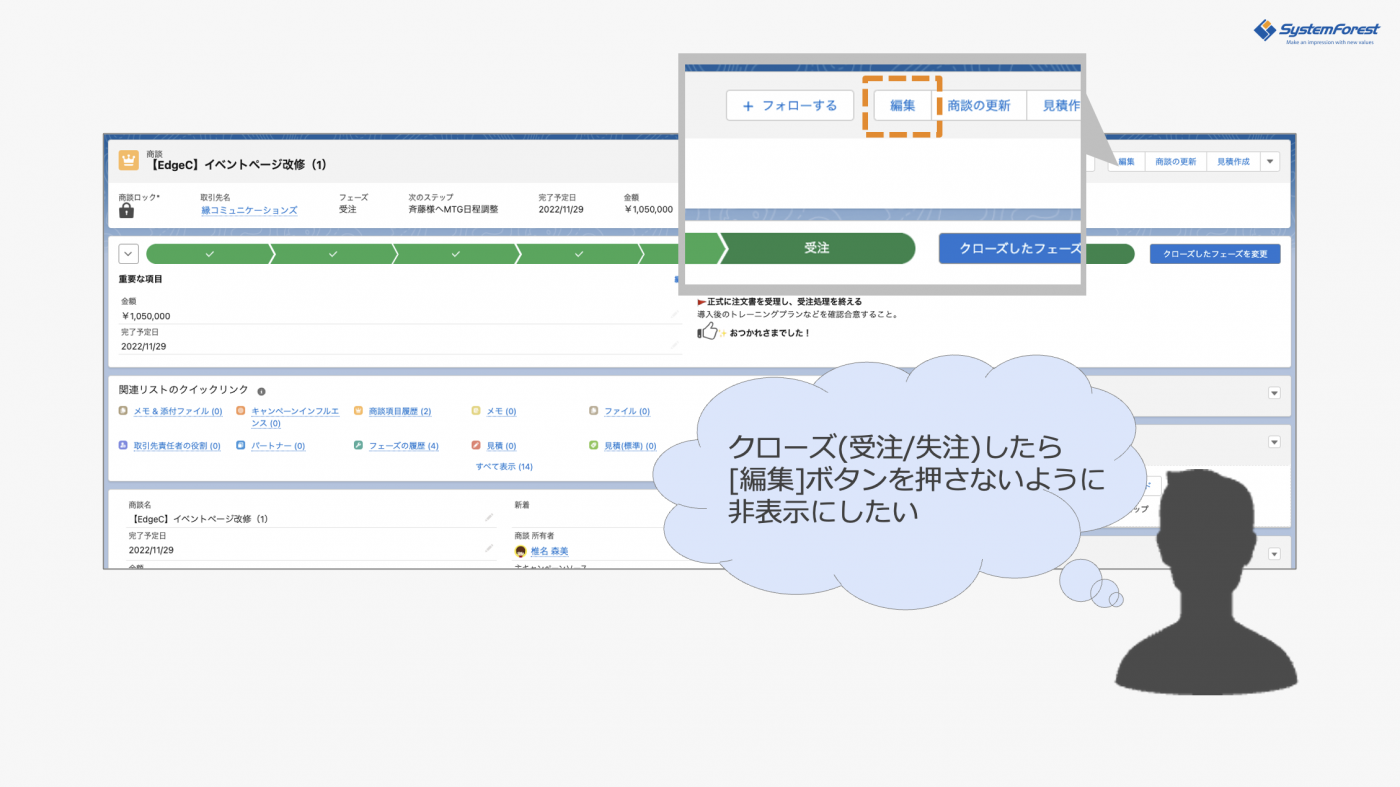1400x787 pixels.
Task: Open the メモ (0) quick link
Action: (x=501, y=411)
